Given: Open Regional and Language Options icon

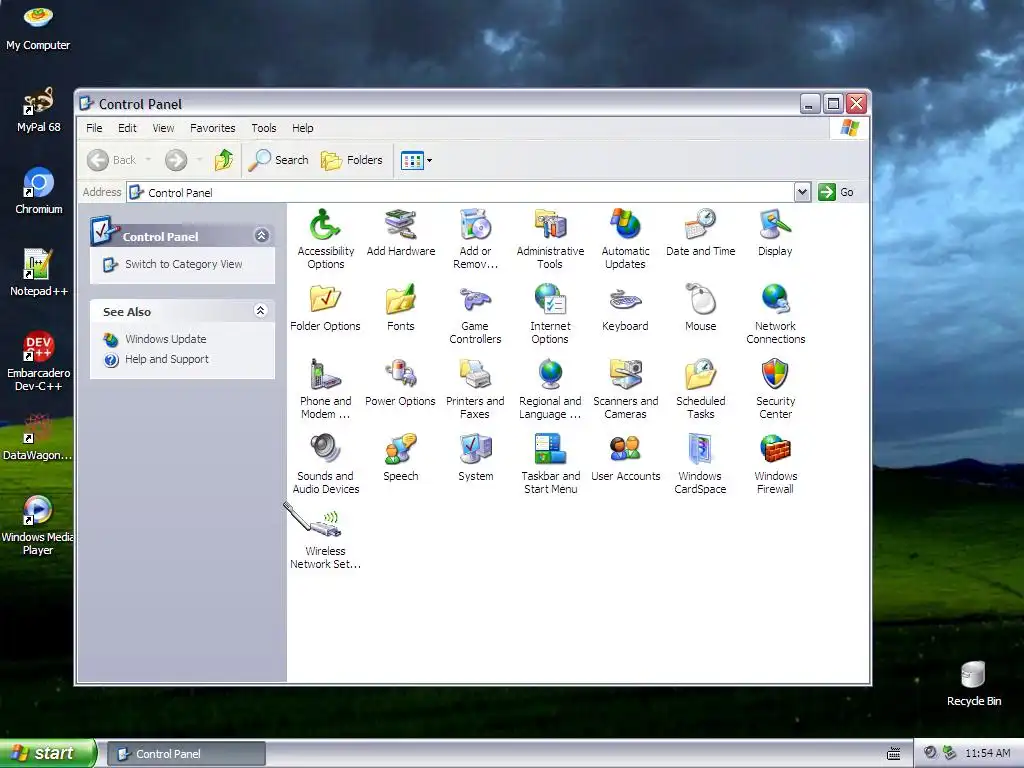Looking at the screenshot, I should (550, 389).
